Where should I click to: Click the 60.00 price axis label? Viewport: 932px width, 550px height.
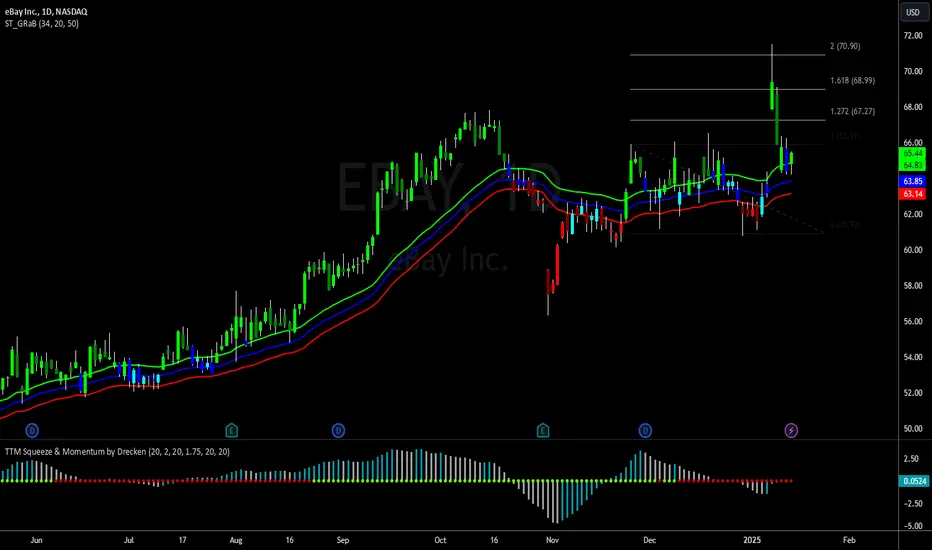[913, 250]
